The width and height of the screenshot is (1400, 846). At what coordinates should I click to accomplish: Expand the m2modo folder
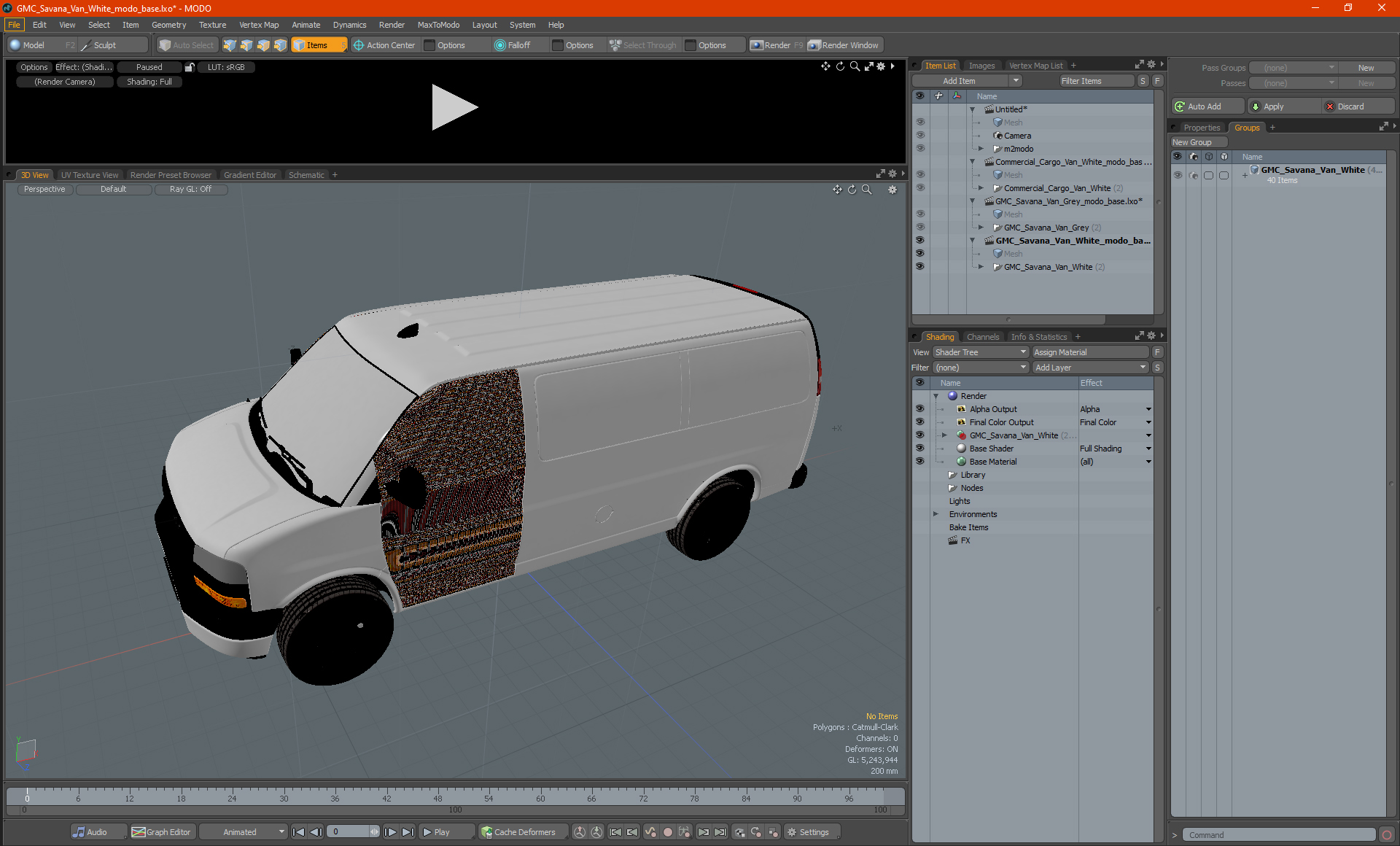[981, 149]
